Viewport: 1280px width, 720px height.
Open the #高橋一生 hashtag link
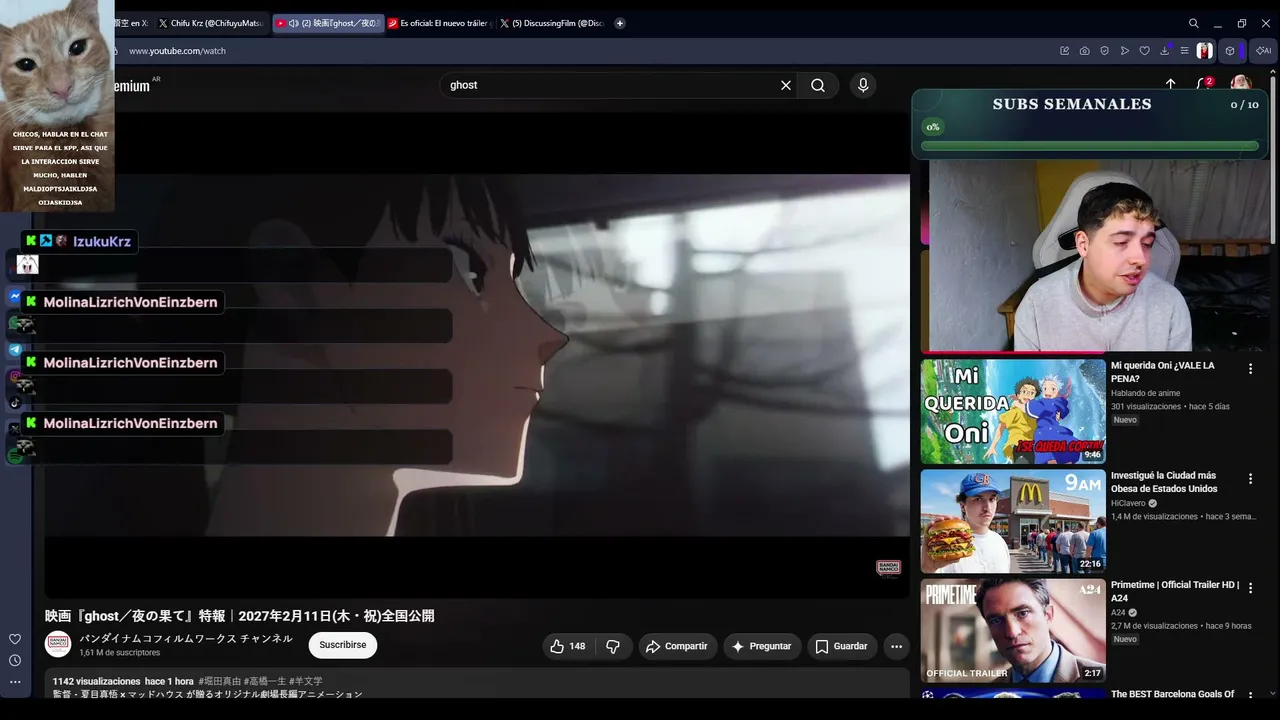265,681
